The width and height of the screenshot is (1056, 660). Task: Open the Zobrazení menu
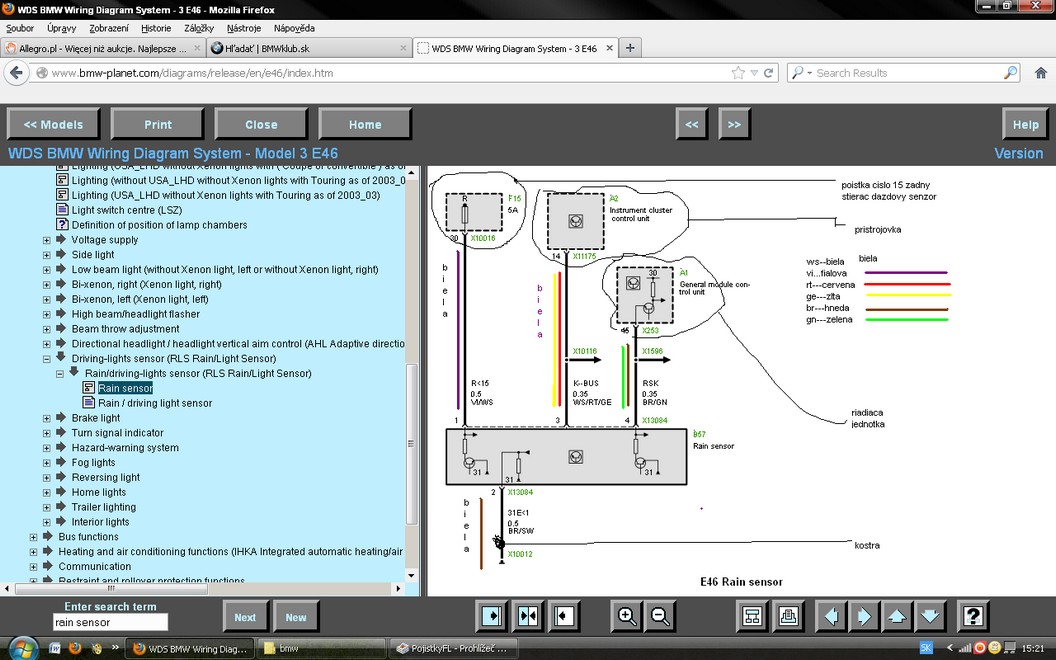[108, 28]
